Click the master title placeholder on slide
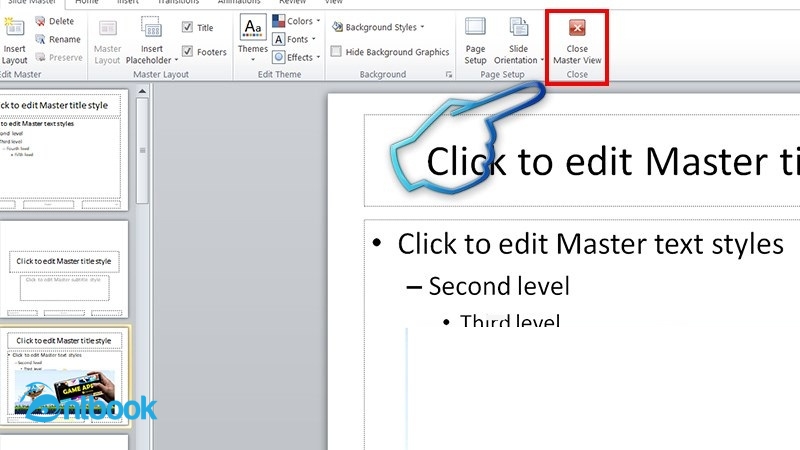 click(582, 161)
